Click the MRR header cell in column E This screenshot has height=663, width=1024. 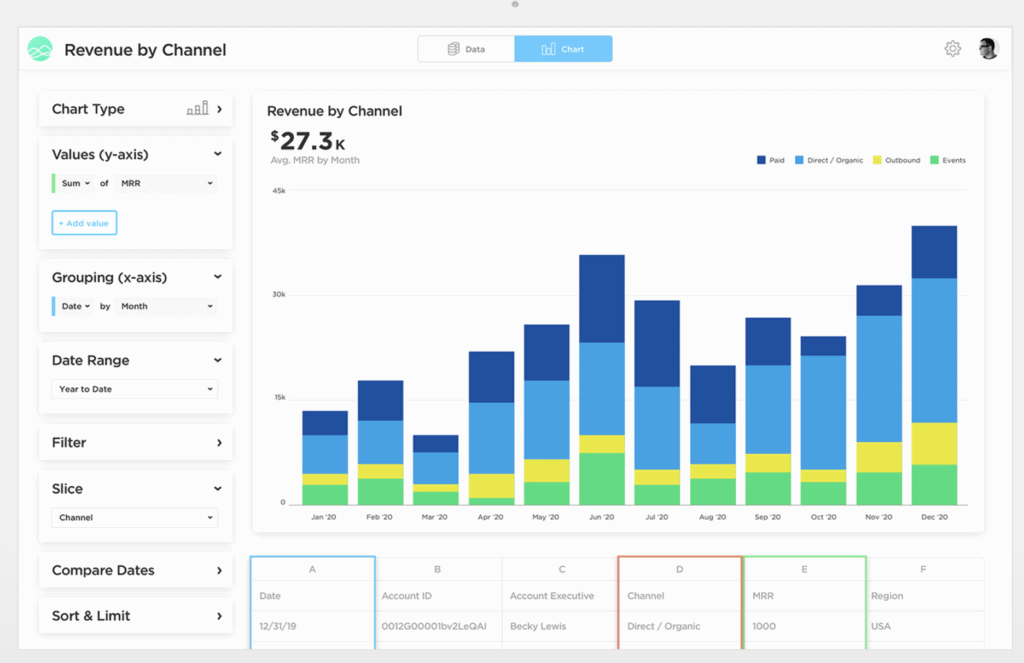[804, 596]
